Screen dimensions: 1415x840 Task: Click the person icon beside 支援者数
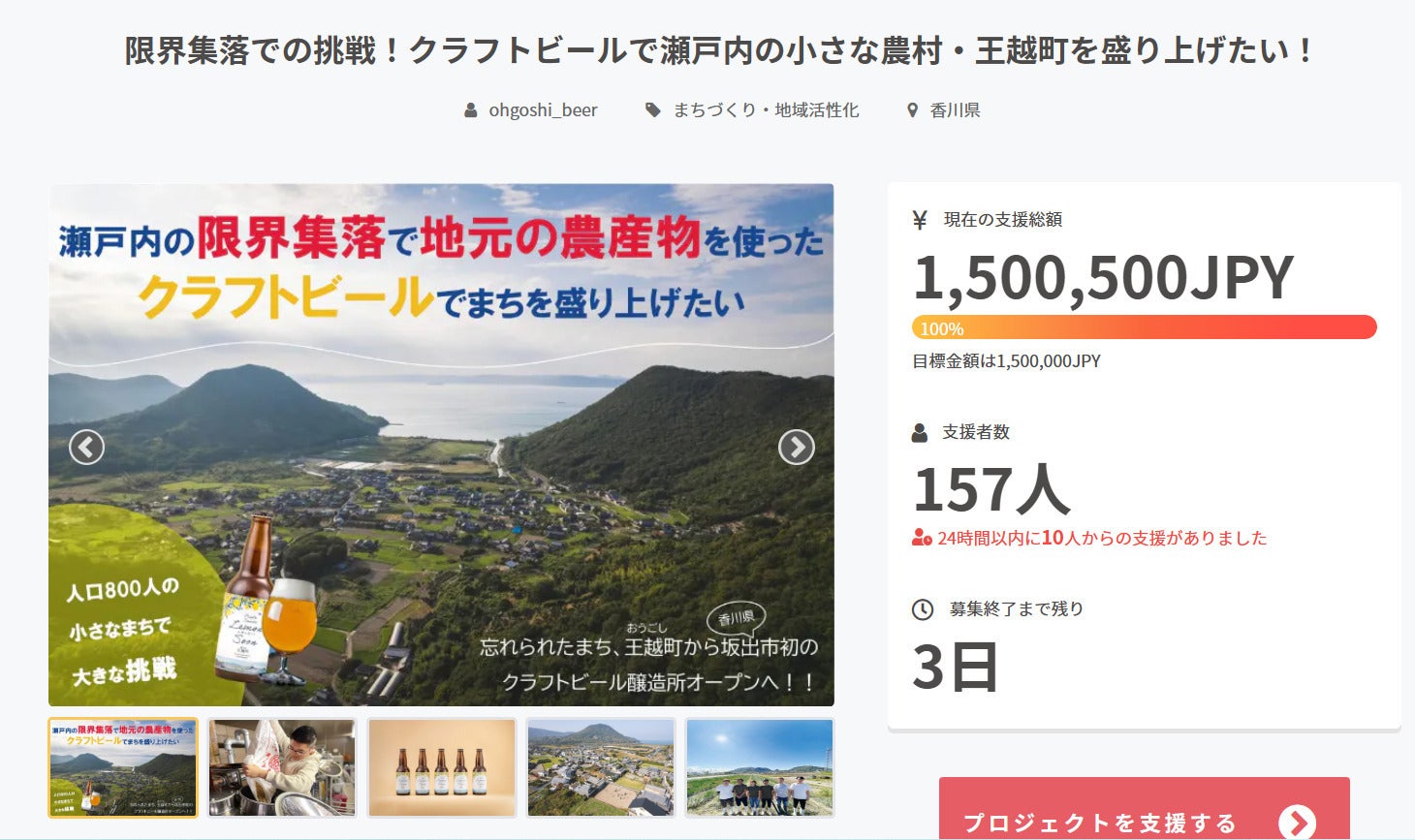point(920,432)
